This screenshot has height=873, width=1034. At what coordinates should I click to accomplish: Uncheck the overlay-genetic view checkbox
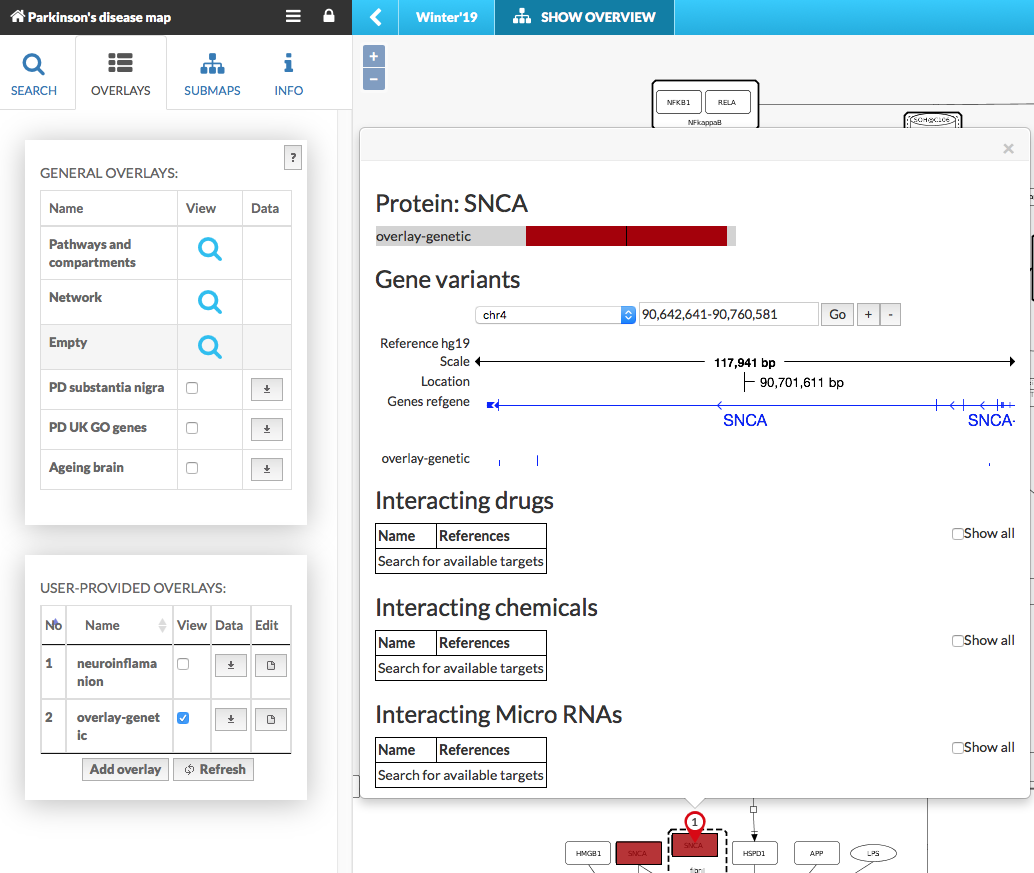tap(182, 718)
